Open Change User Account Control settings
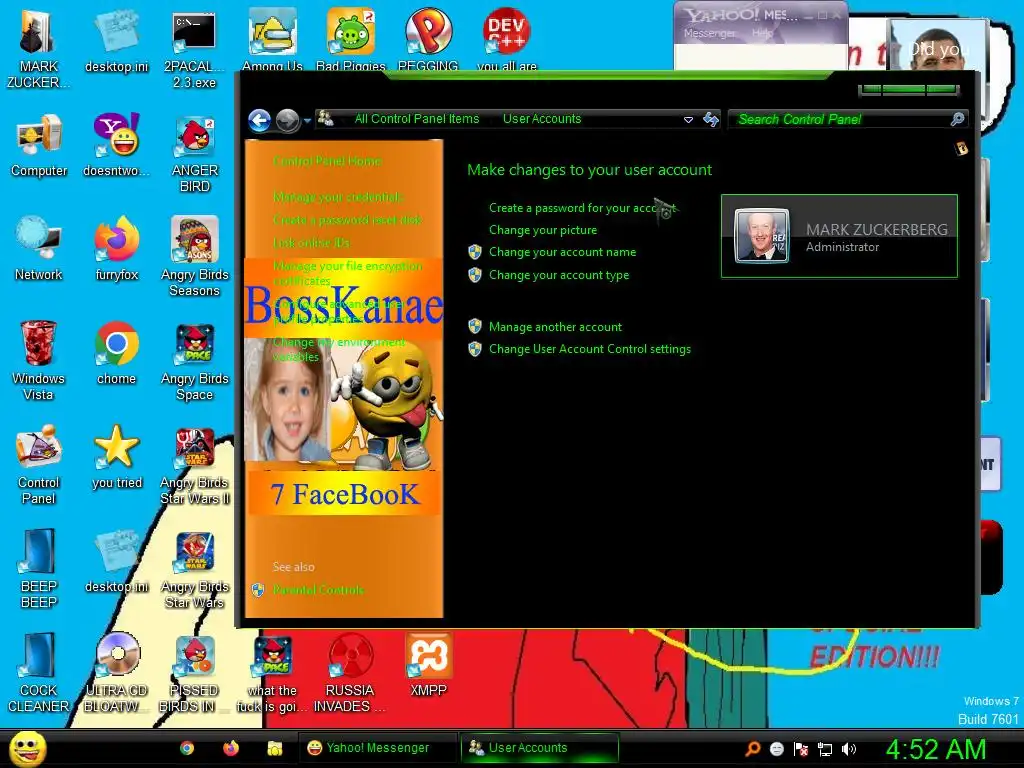 (590, 349)
